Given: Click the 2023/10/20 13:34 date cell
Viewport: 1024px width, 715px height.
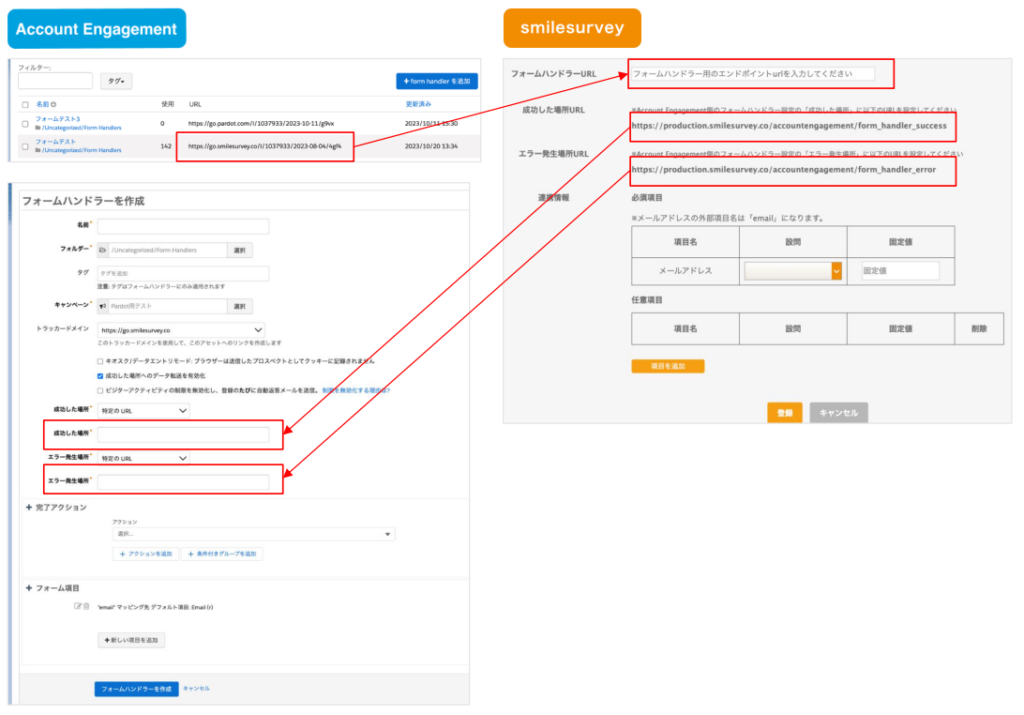Looking at the screenshot, I should click(x=431, y=146).
